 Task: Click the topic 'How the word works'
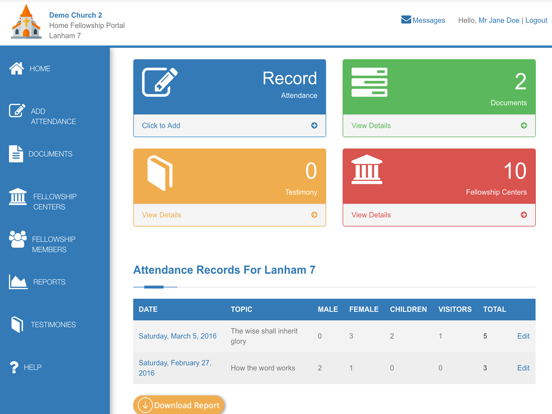pyautogui.click(x=263, y=368)
